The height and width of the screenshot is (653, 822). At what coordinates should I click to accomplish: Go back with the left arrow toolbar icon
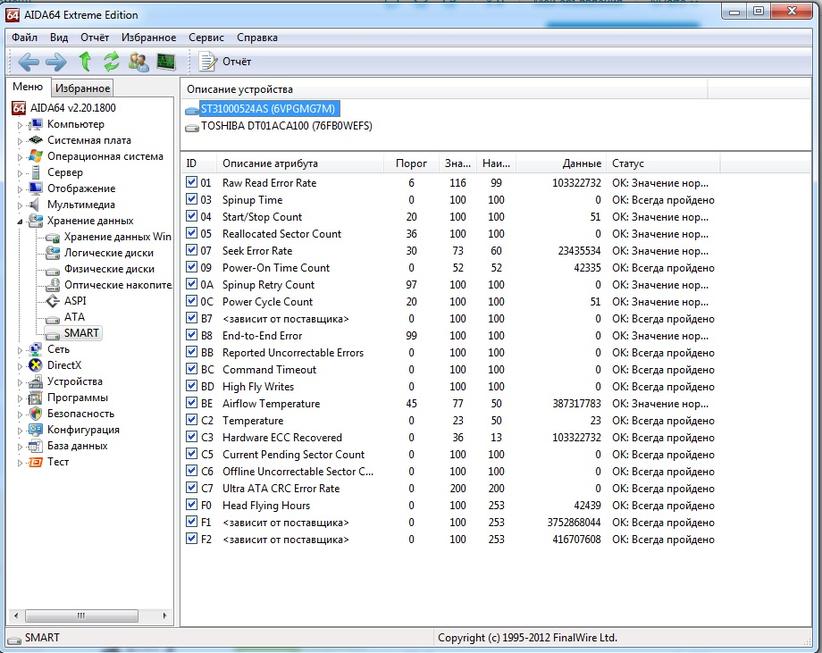[x=28, y=62]
